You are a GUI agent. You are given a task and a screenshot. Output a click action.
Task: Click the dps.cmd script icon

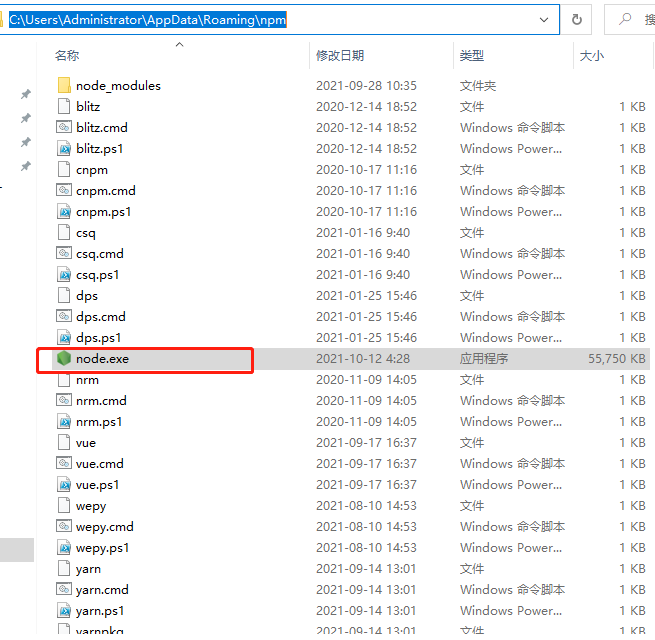(64, 316)
